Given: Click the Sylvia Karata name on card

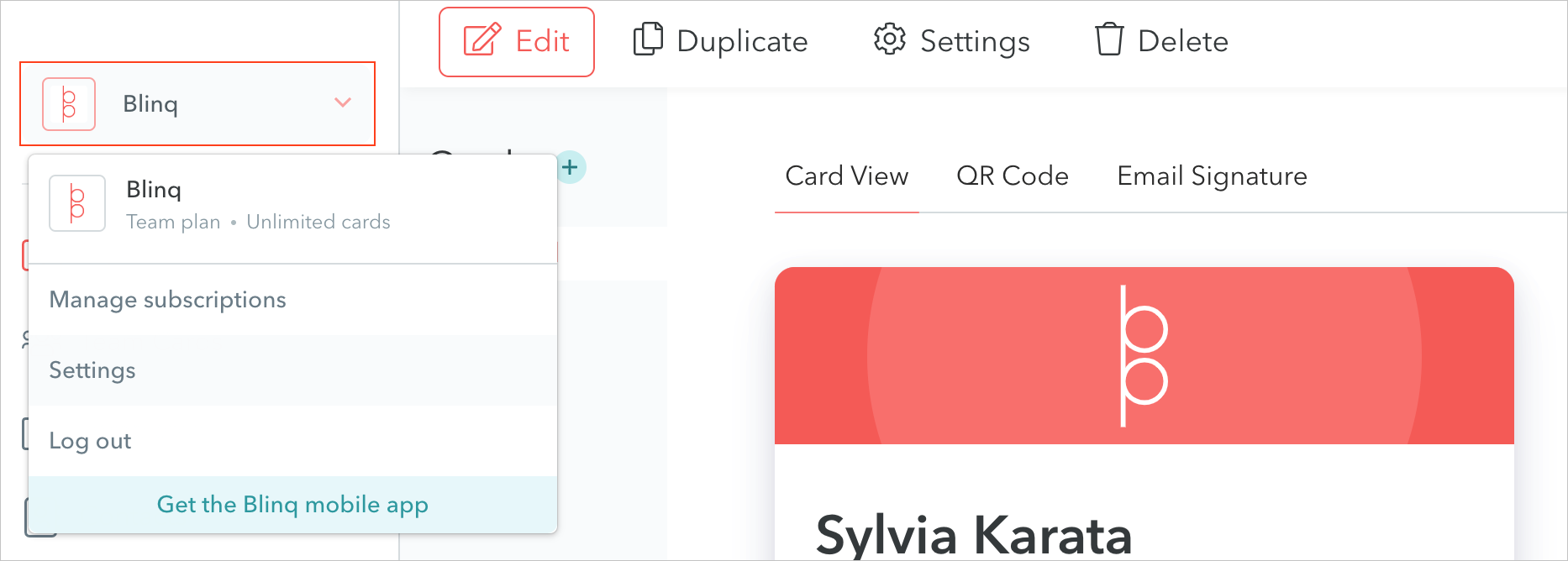Looking at the screenshot, I should [974, 535].
